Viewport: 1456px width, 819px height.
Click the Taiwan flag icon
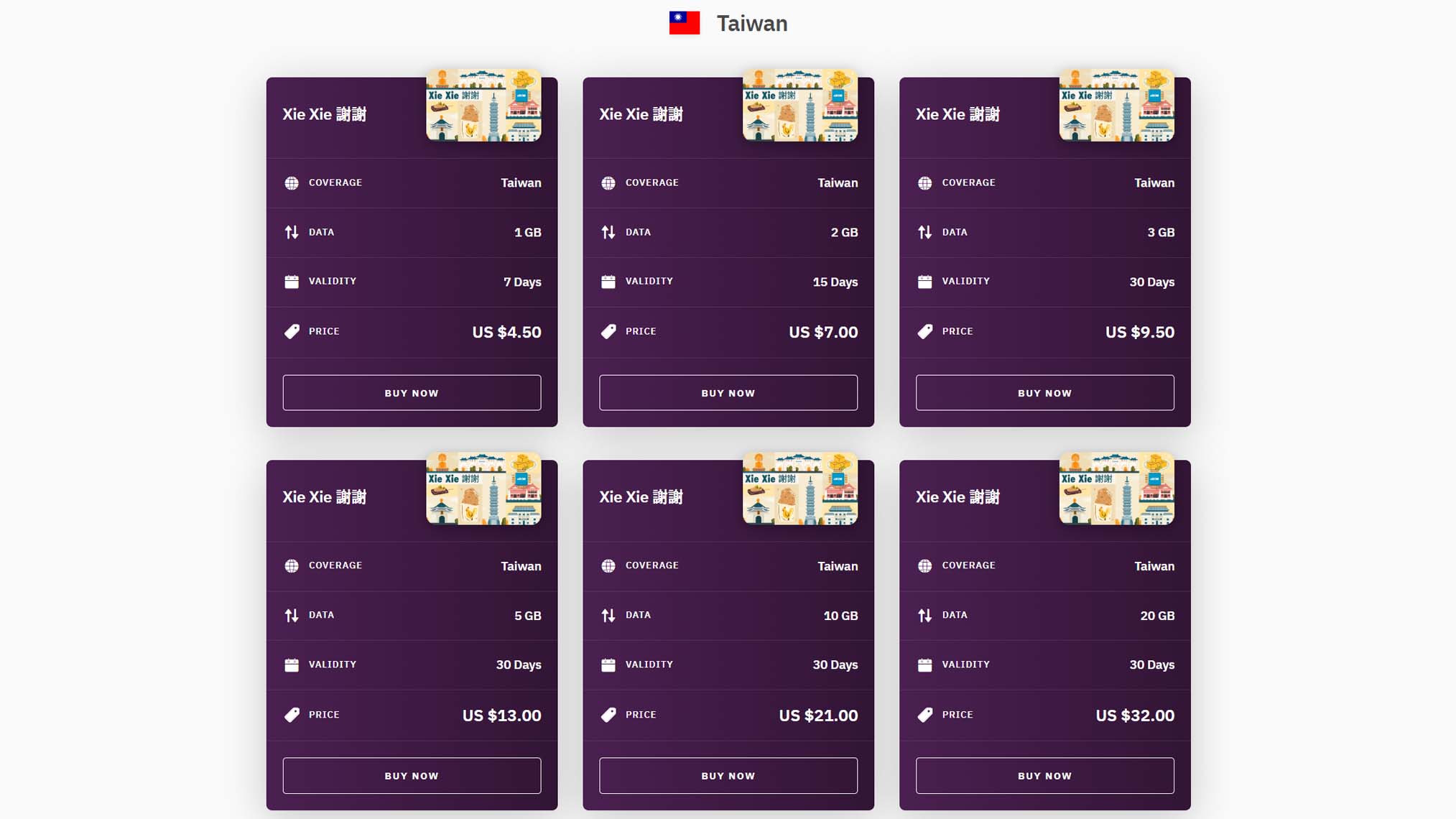click(685, 23)
